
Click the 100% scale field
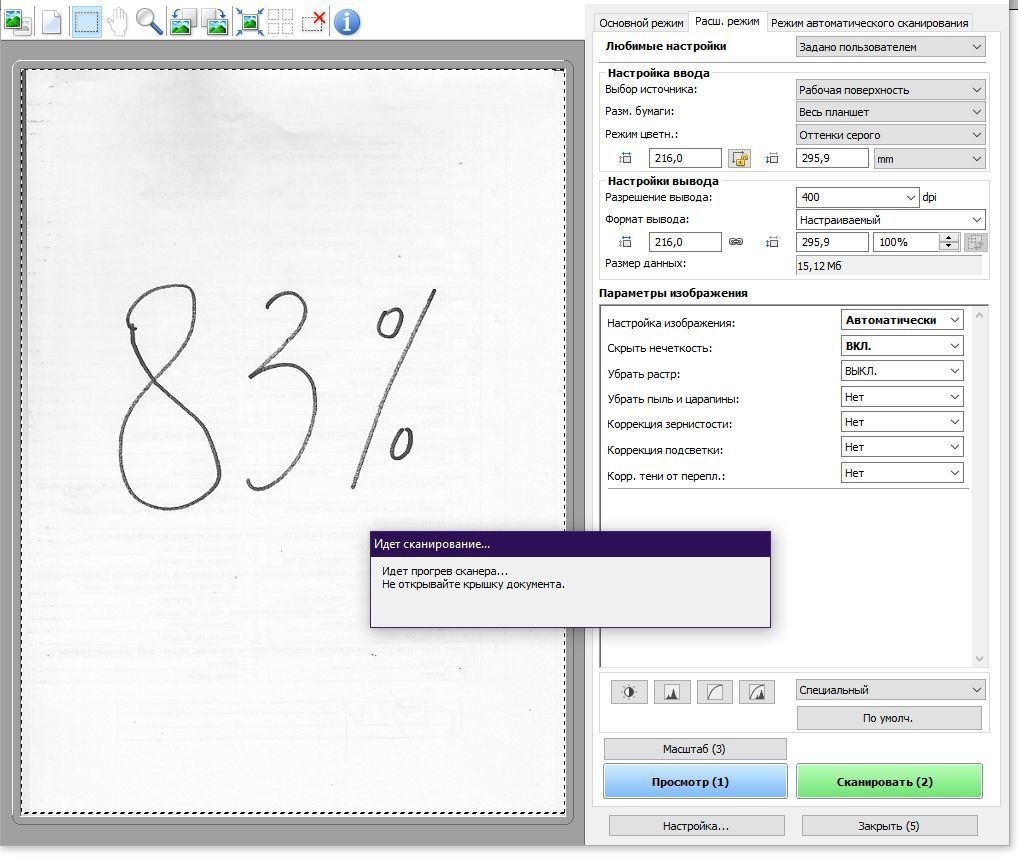point(906,242)
